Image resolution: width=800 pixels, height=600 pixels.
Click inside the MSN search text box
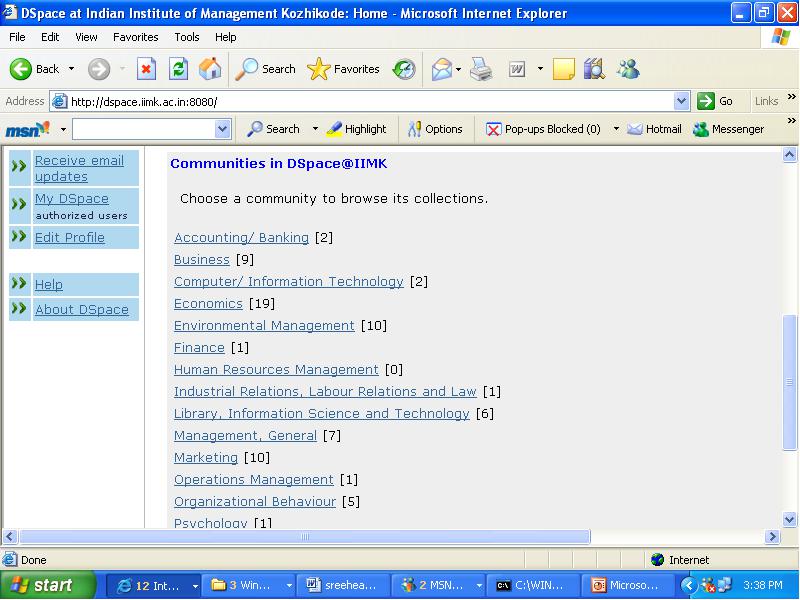pos(144,129)
